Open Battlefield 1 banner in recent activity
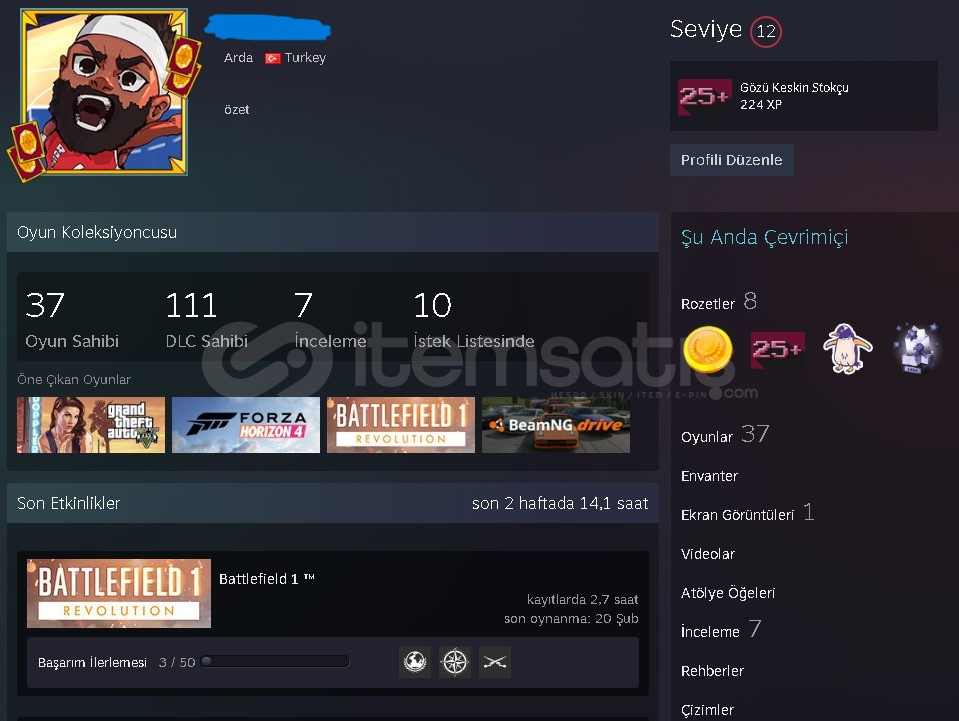 point(119,593)
